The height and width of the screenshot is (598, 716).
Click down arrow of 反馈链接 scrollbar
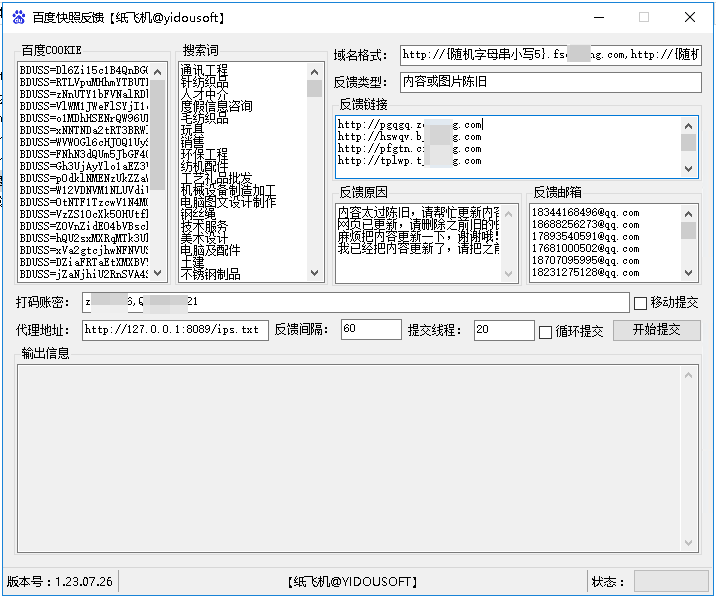689,168
